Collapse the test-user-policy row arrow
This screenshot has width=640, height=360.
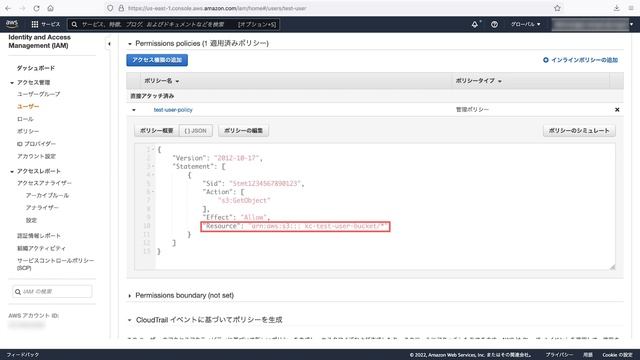tap(134, 110)
